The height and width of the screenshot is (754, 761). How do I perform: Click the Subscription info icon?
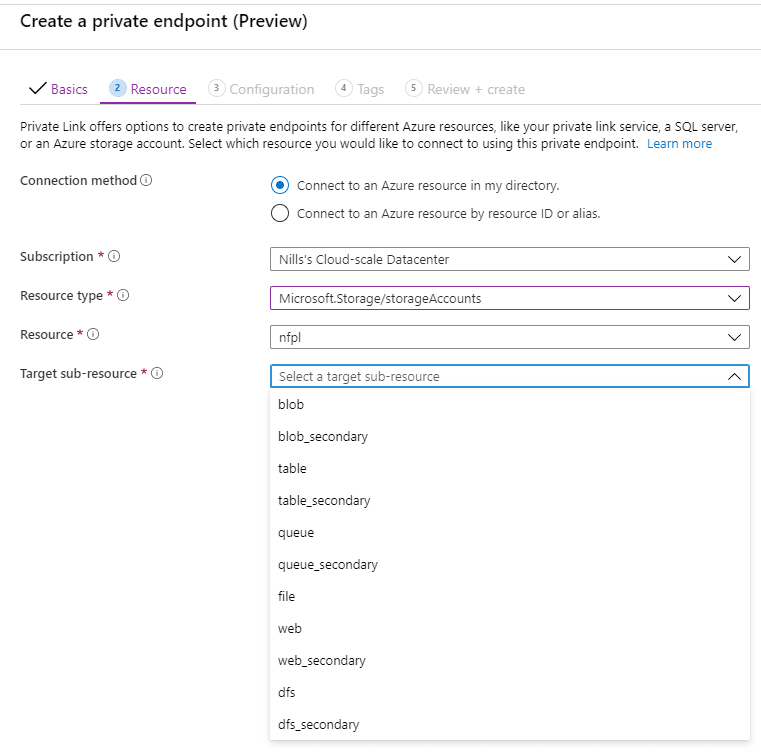pos(114,256)
